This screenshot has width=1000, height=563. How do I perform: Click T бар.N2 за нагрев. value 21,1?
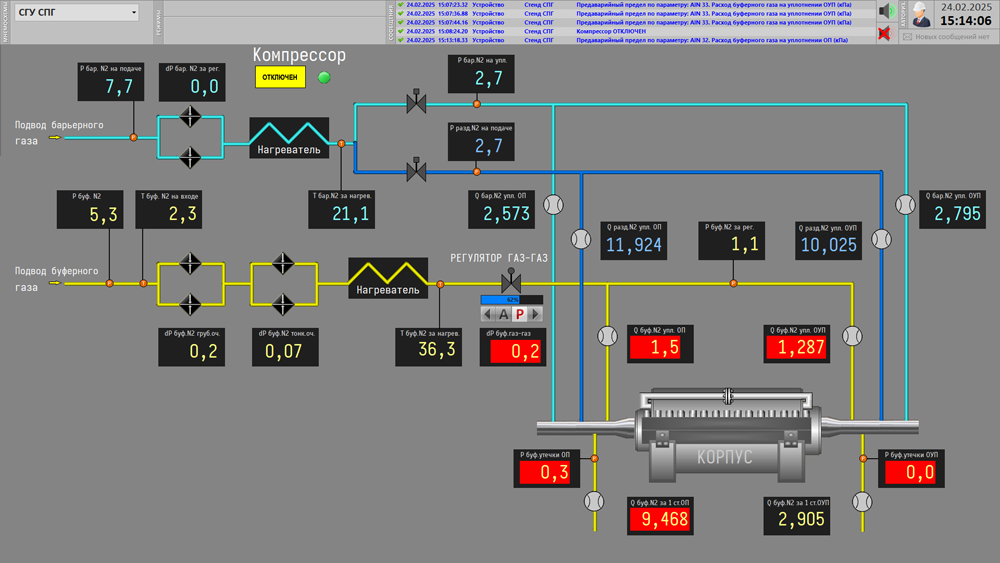(x=350, y=214)
